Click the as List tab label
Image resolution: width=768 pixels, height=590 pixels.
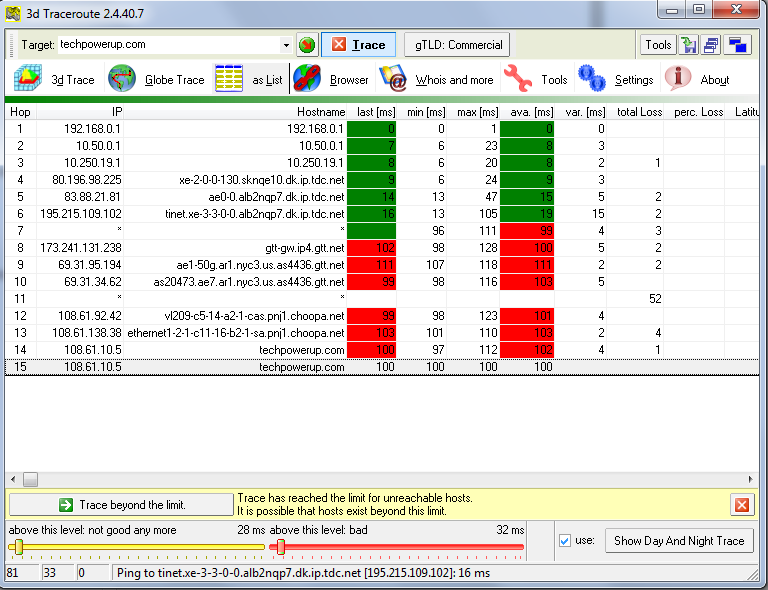pos(267,80)
